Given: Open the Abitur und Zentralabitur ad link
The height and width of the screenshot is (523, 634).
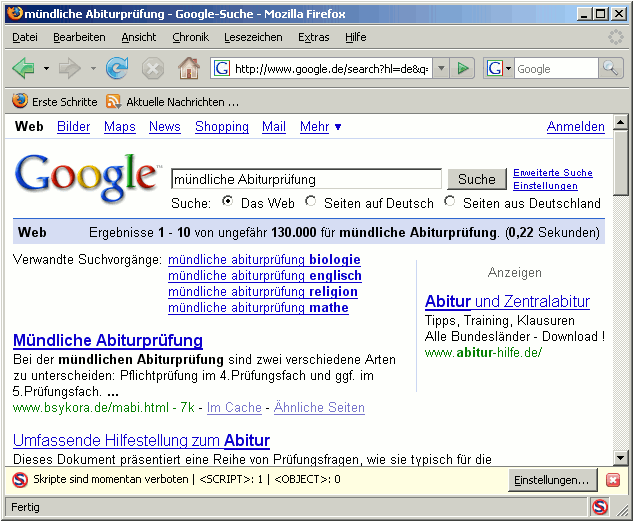Looking at the screenshot, I should (x=507, y=302).
